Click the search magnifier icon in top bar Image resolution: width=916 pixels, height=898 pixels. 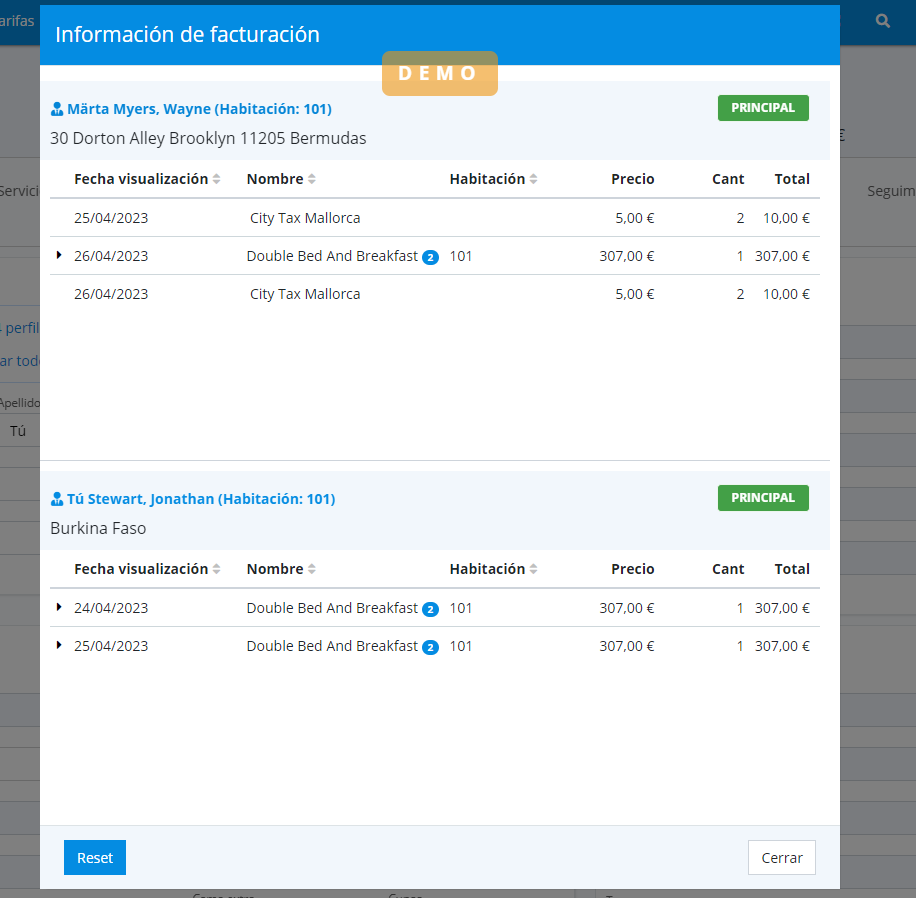(x=882, y=21)
